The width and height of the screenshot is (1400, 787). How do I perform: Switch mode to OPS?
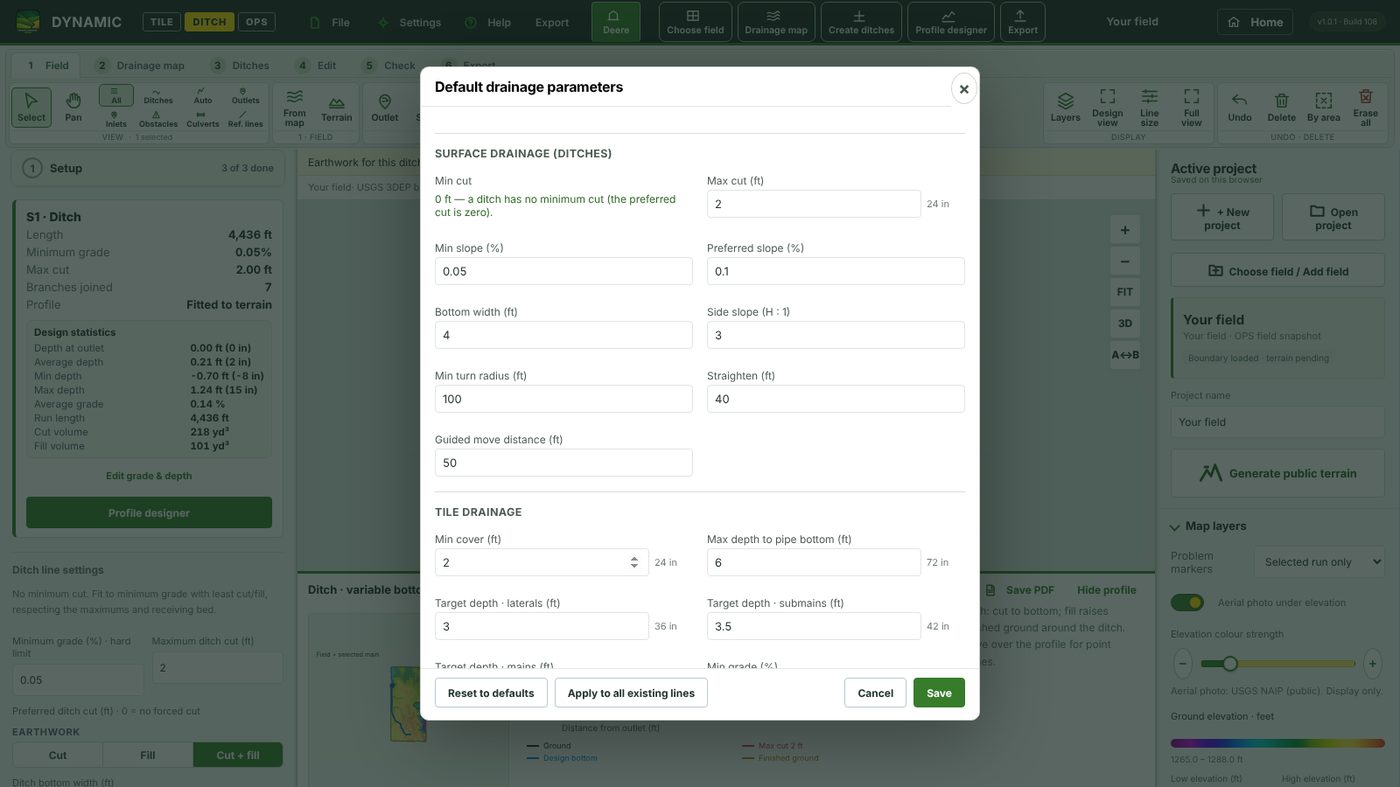257,22
